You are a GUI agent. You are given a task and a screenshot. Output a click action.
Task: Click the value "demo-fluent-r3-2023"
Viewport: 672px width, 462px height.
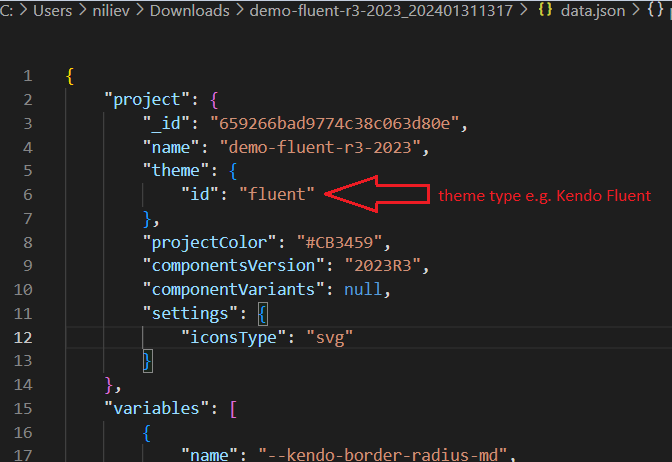320,148
